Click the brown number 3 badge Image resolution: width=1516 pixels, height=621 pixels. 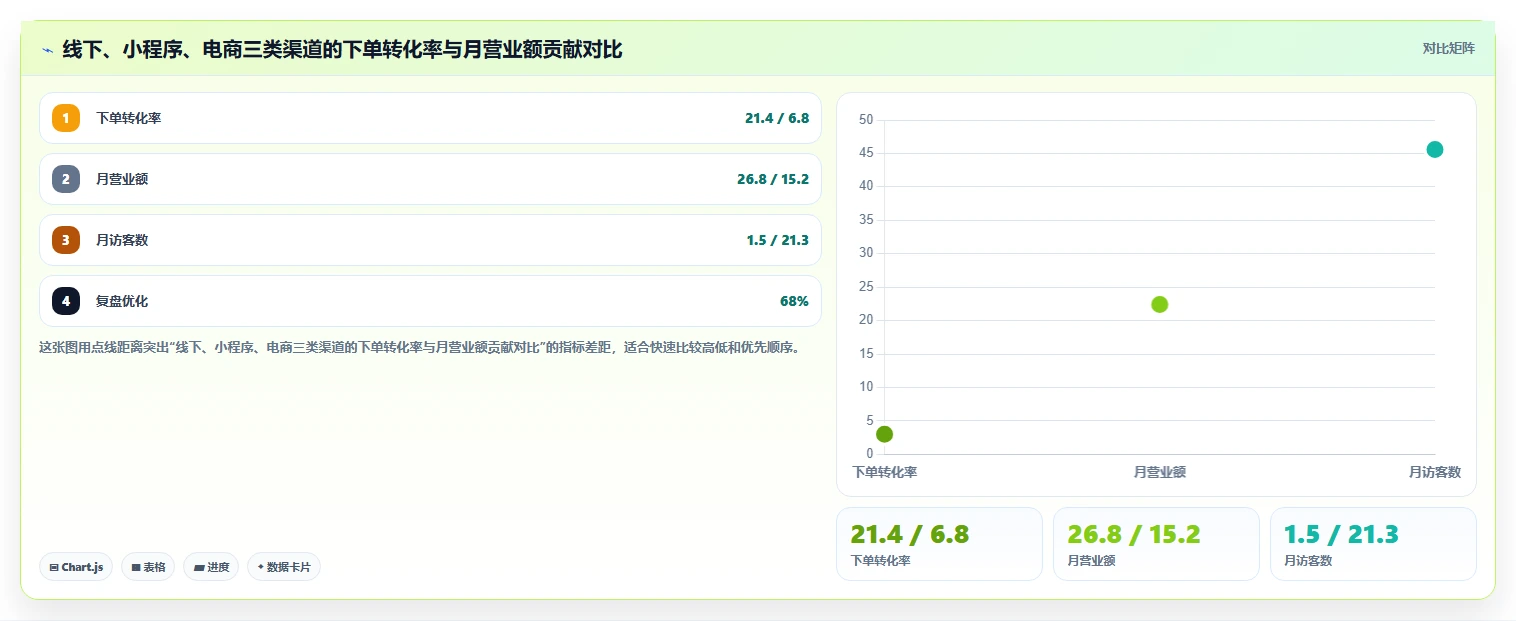pyautogui.click(x=66, y=240)
